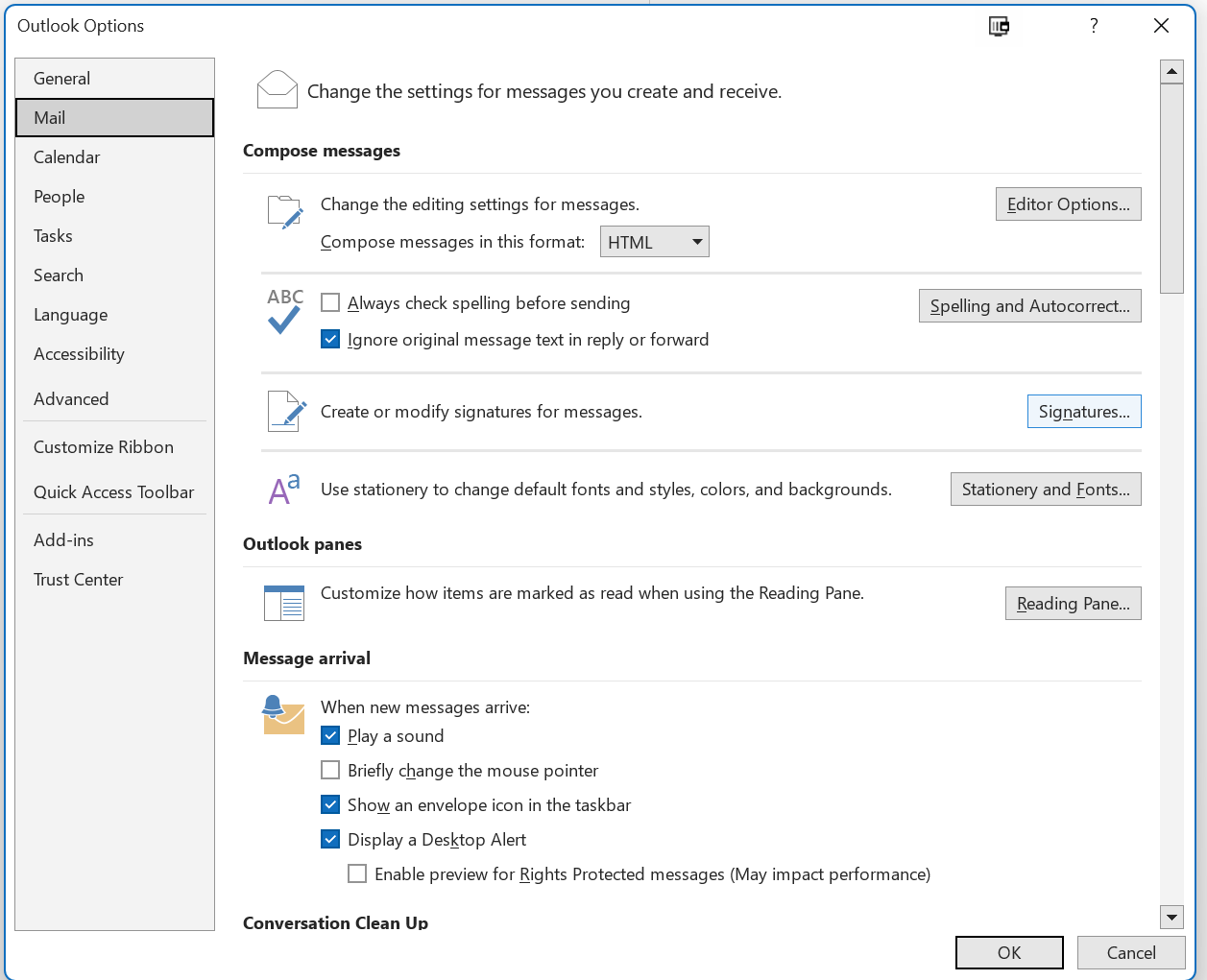The image size is (1207, 980).
Task: Click 'Create or modify signatures for messages.' text
Action: click(x=481, y=412)
